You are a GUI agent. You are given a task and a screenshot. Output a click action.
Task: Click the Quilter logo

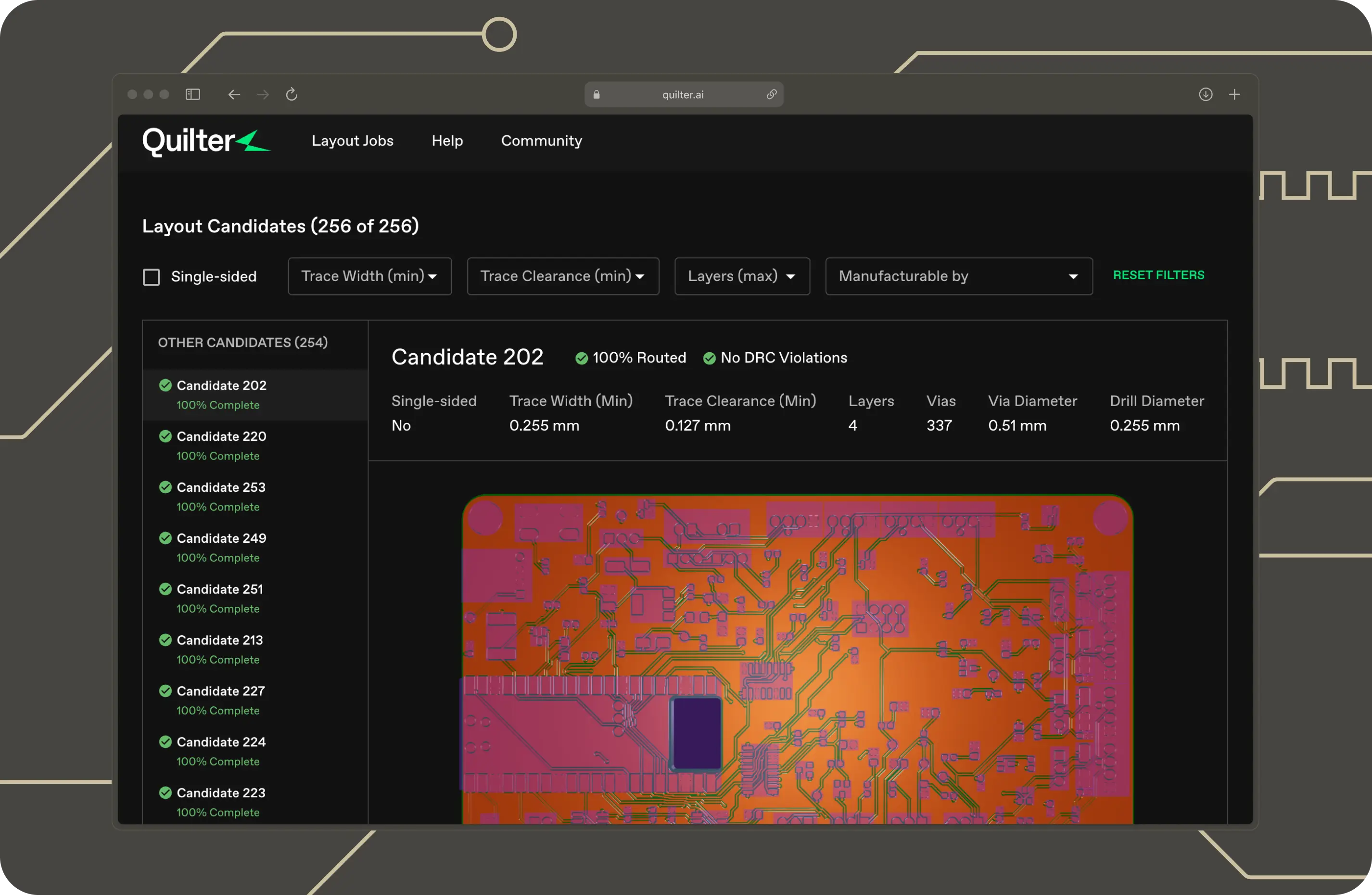click(x=206, y=141)
